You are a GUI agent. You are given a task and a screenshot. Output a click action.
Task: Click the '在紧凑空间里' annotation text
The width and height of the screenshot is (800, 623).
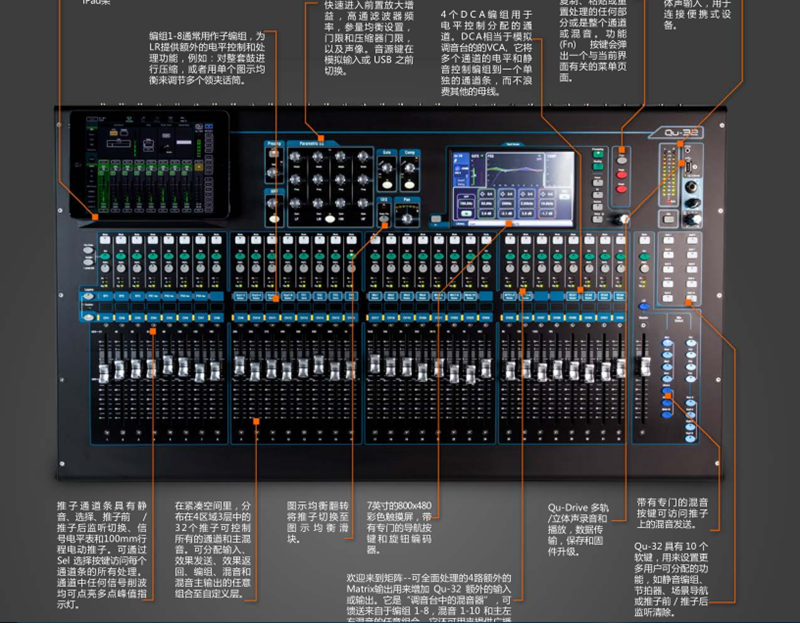(213, 549)
